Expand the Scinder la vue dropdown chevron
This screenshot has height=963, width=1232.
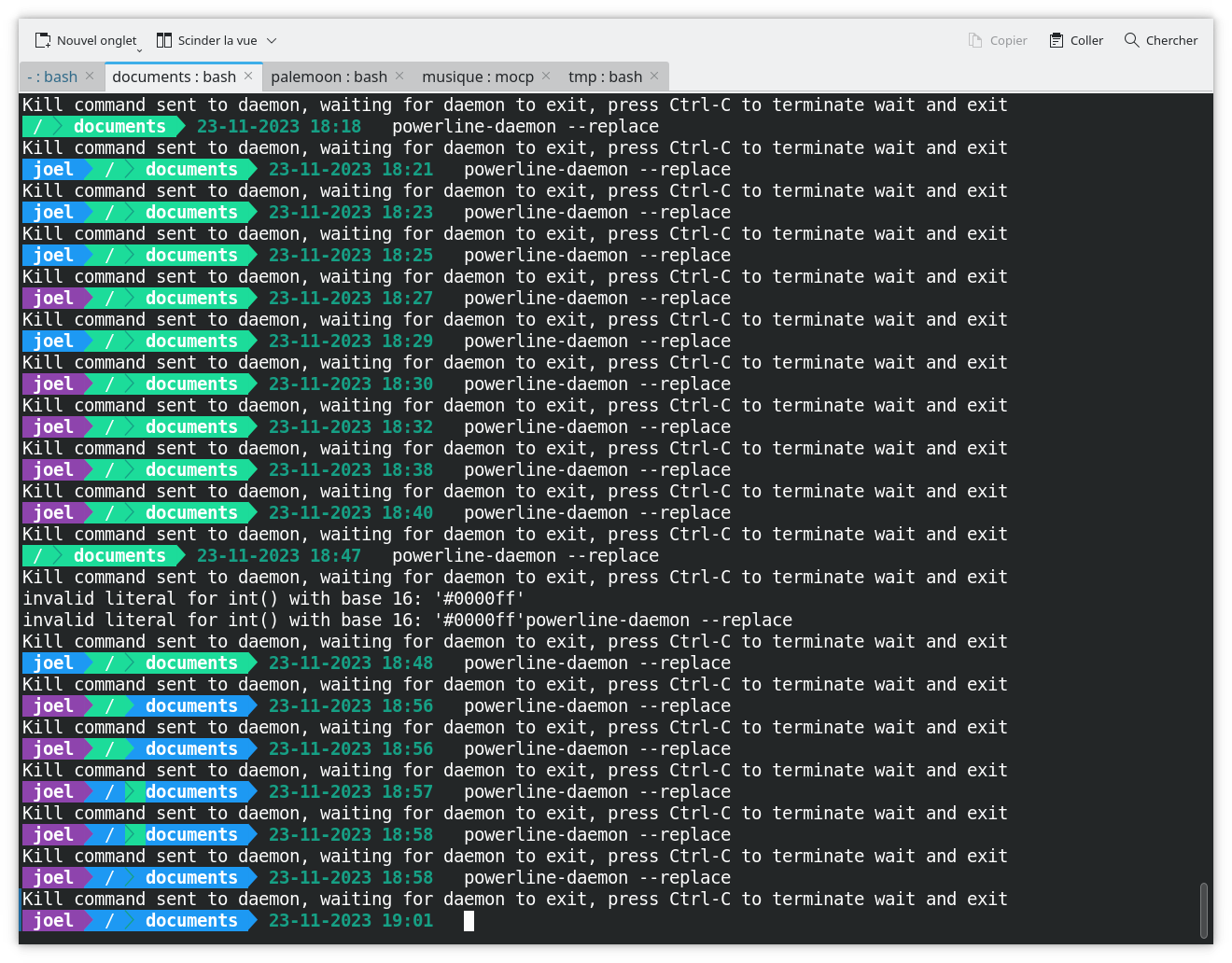(272, 41)
